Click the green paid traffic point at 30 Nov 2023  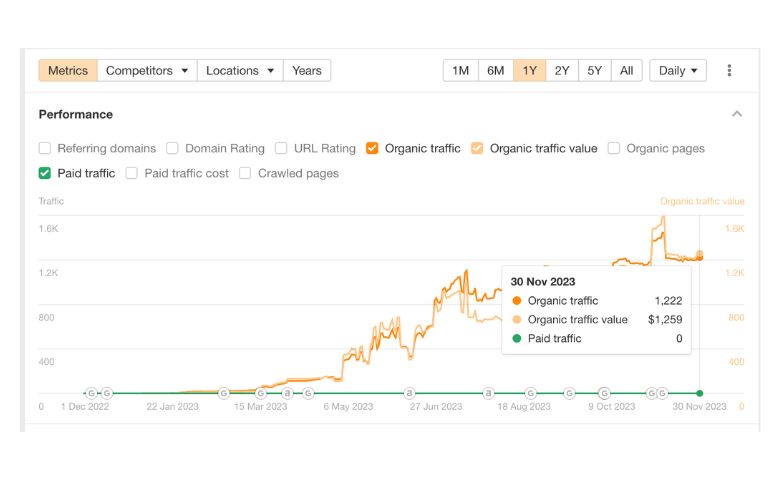(x=700, y=393)
